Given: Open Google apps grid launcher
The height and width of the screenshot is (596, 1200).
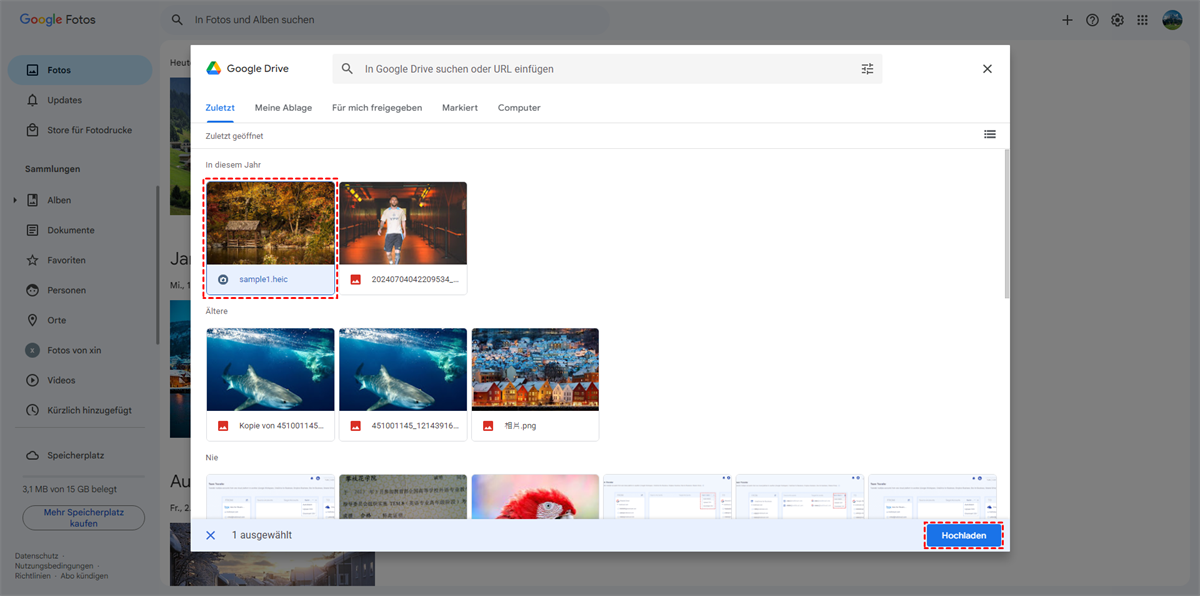Looking at the screenshot, I should point(1142,20).
